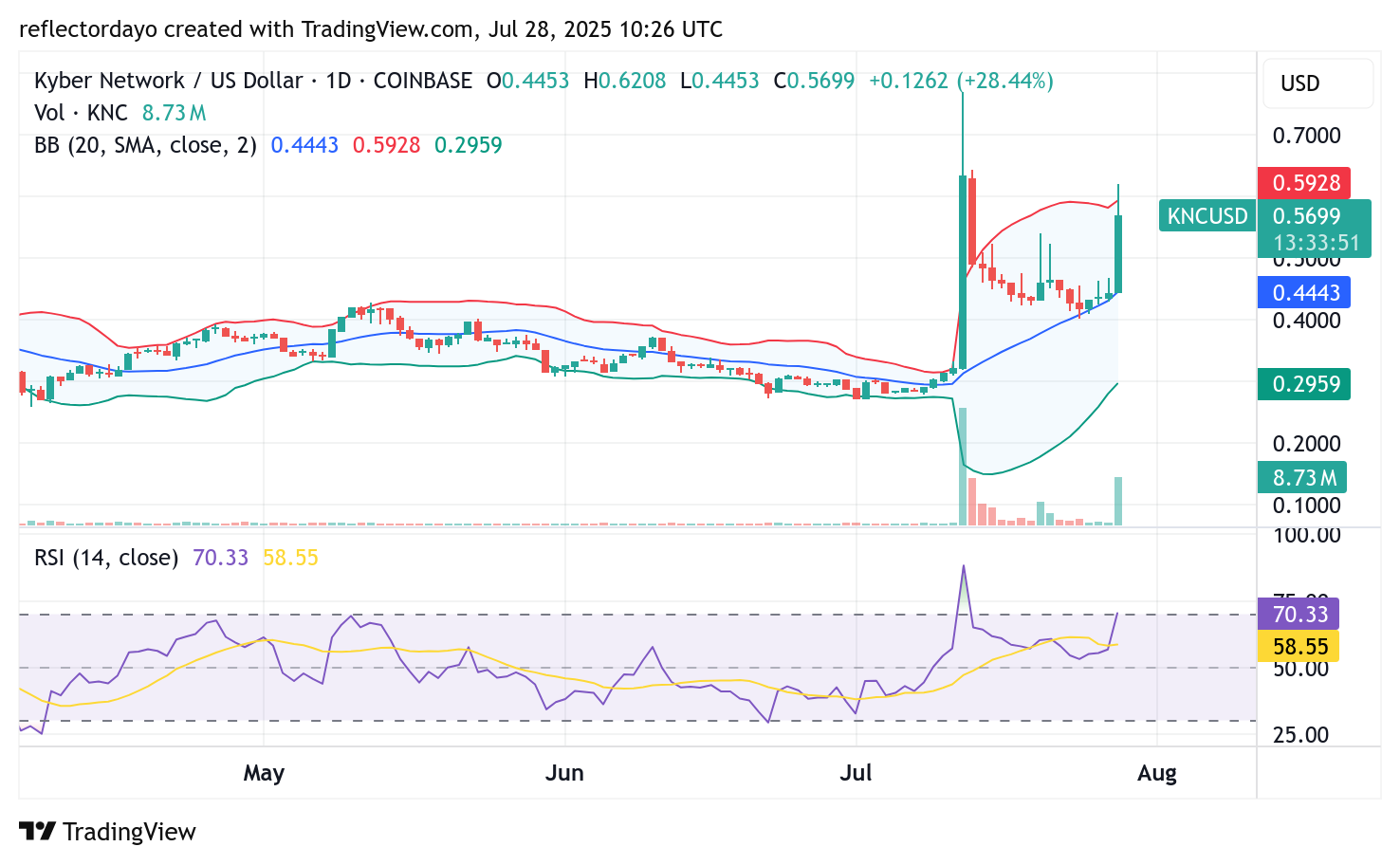1400x865 pixels.
Task: Select the open value O0.4453
Action: (527, 81)
